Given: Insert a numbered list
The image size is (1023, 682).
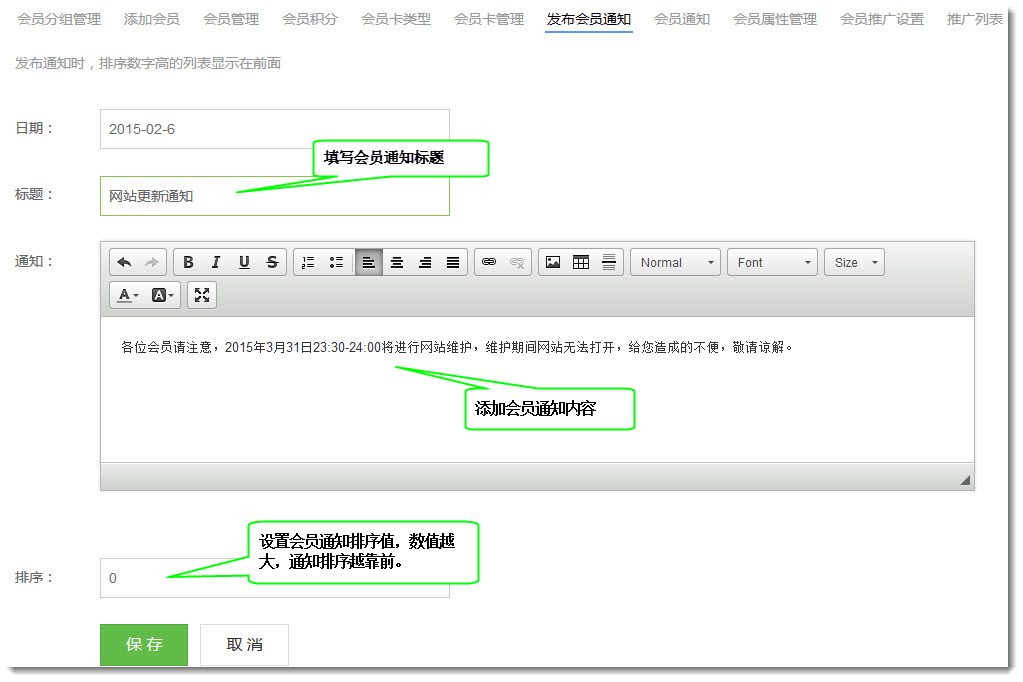Looking at the screenshot, I should (308, 262).
